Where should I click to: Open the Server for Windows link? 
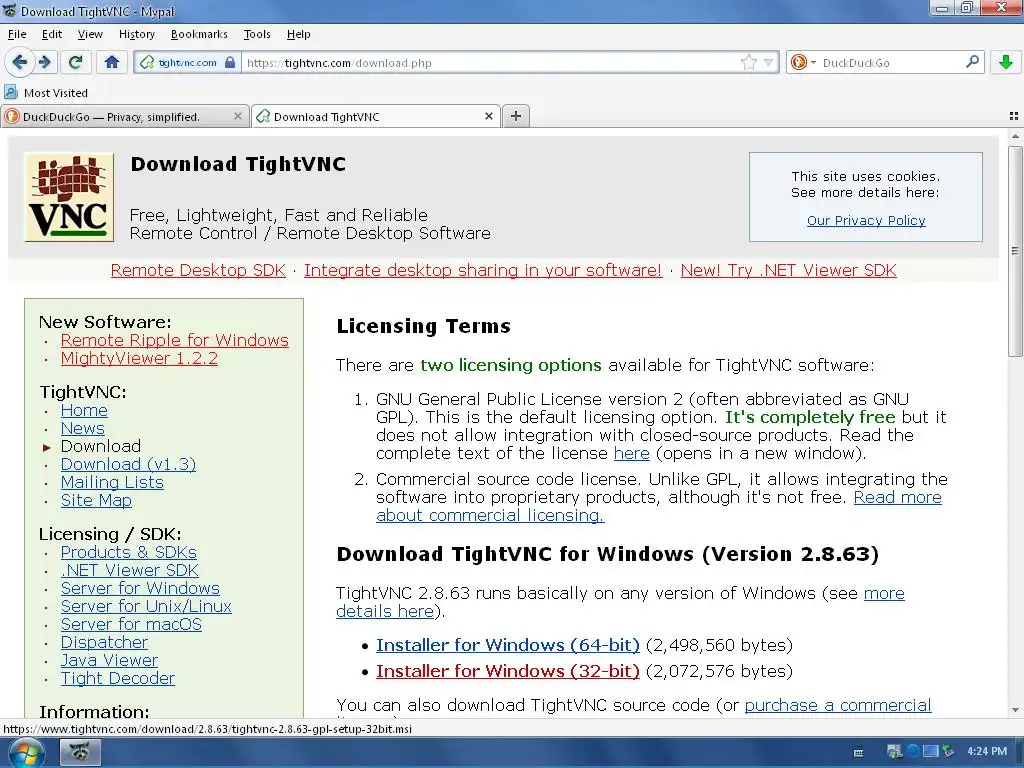point(140,588)
